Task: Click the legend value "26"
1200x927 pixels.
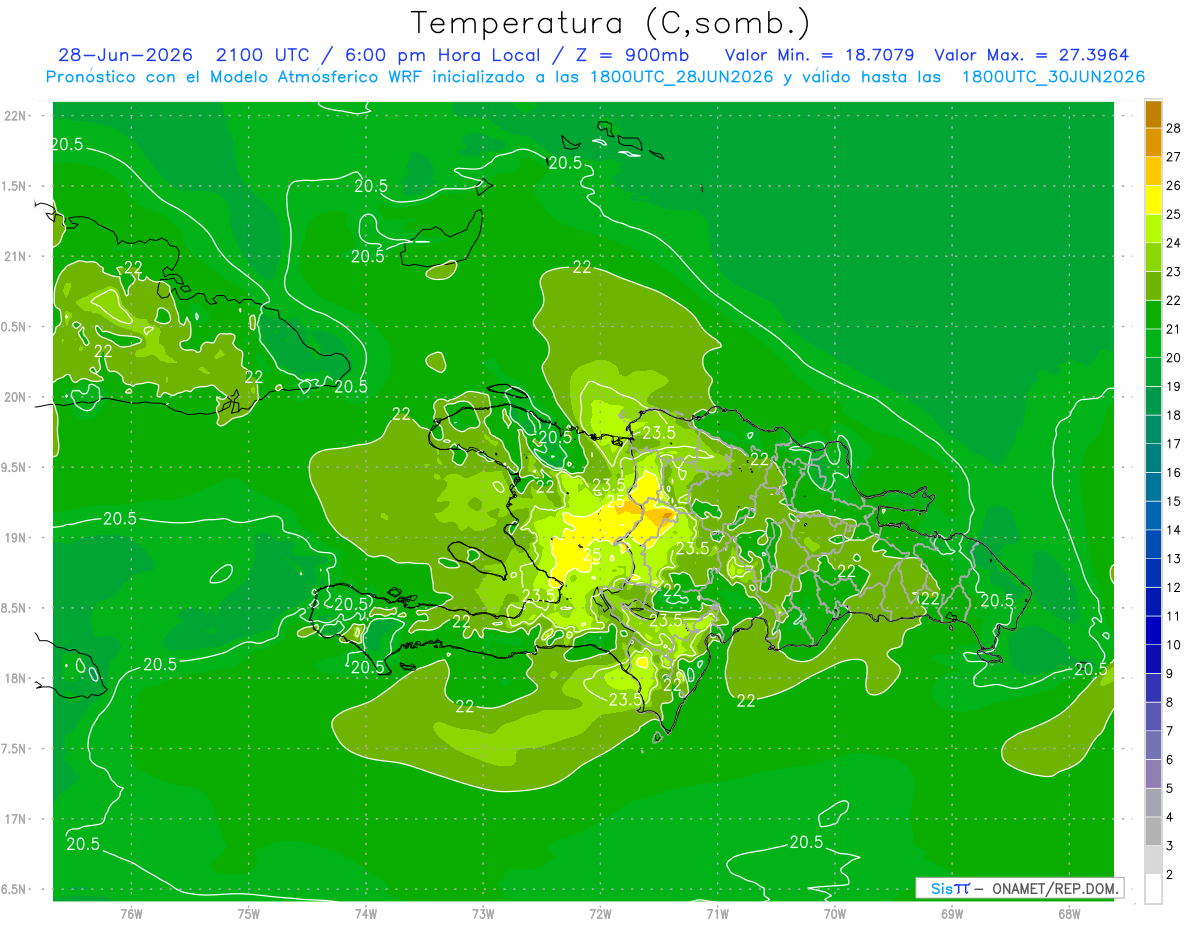Action: pyautogui.click(x=1174, y=186)
